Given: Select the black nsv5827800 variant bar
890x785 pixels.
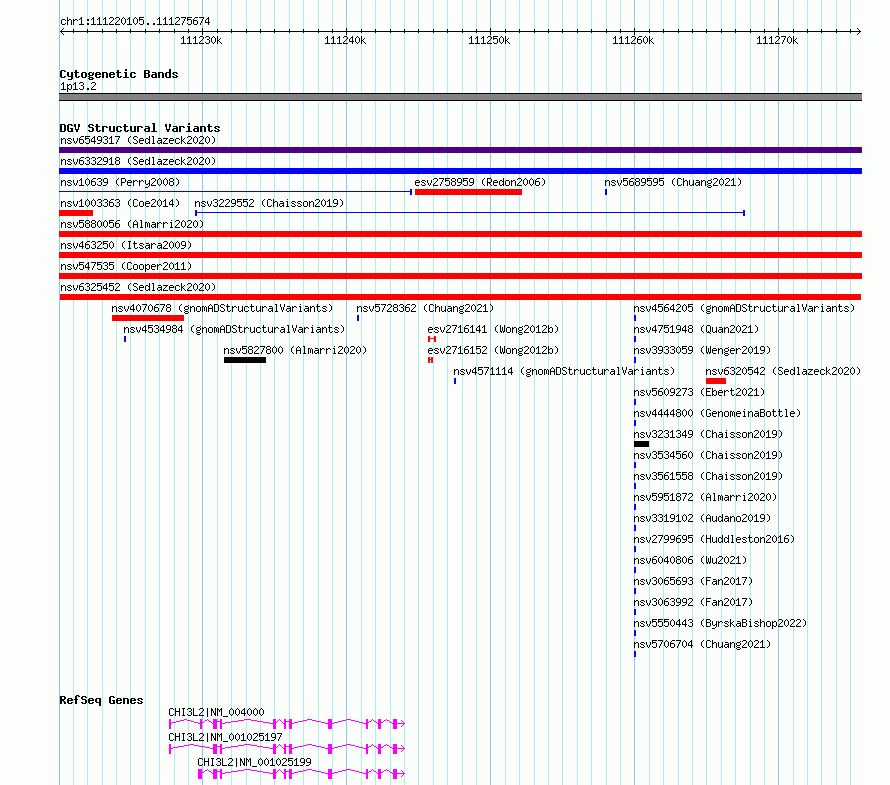Looking at the screenshot, I should click(x=245, y=360).
